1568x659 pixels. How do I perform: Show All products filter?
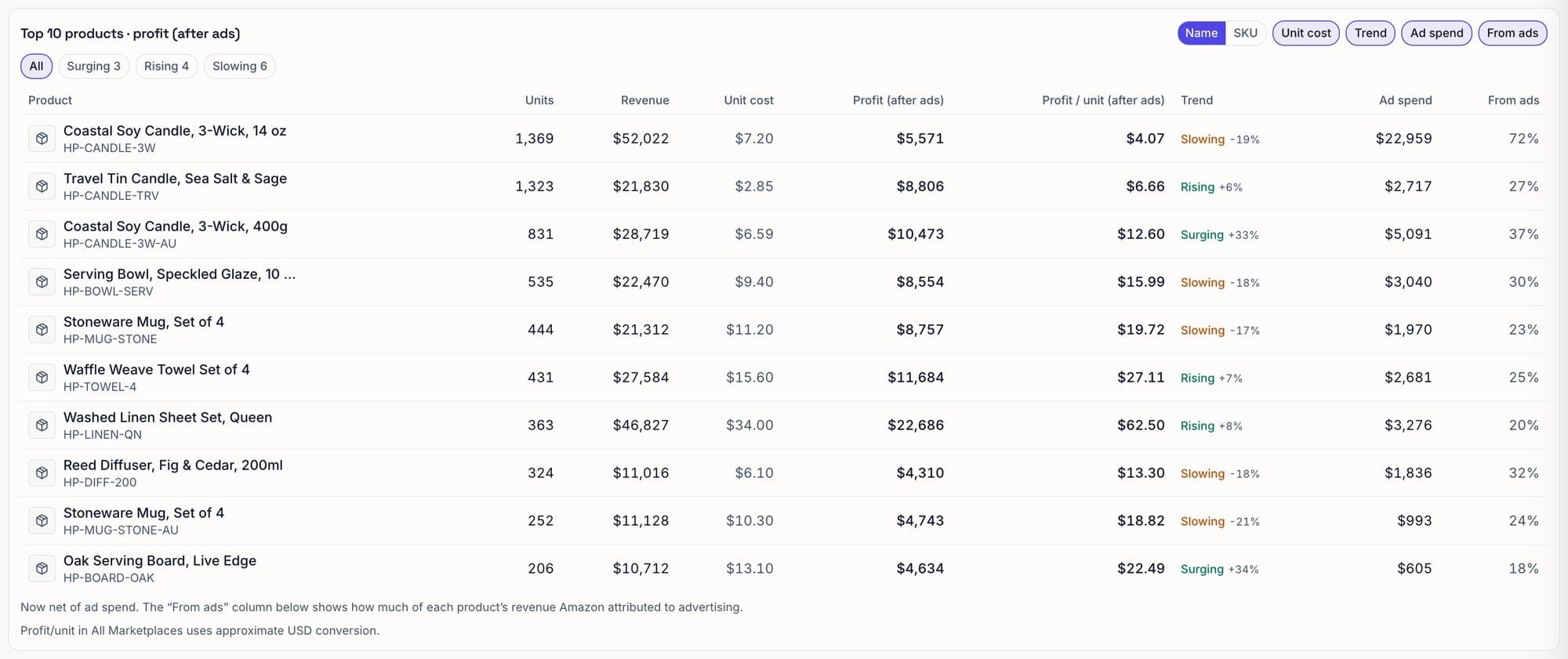[36, 66]
